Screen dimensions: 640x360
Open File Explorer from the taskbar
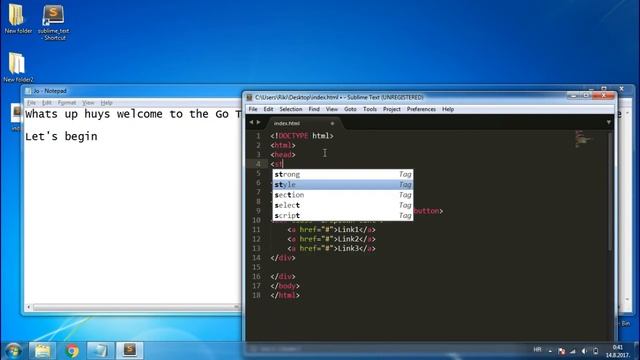tap(42, 351)
